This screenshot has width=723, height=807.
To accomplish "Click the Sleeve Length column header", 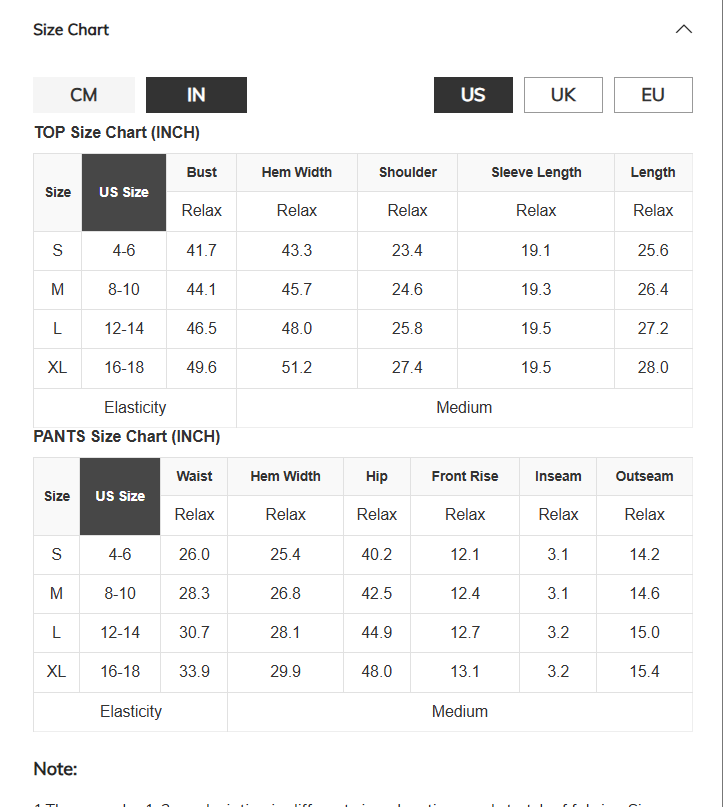I will click(x=536, y=172).
